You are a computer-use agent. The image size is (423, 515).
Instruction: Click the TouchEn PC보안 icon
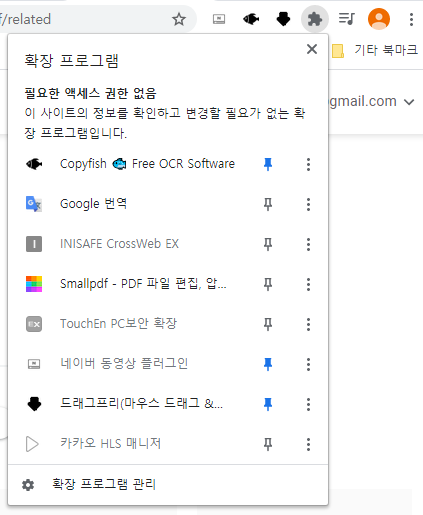[34, 324]
